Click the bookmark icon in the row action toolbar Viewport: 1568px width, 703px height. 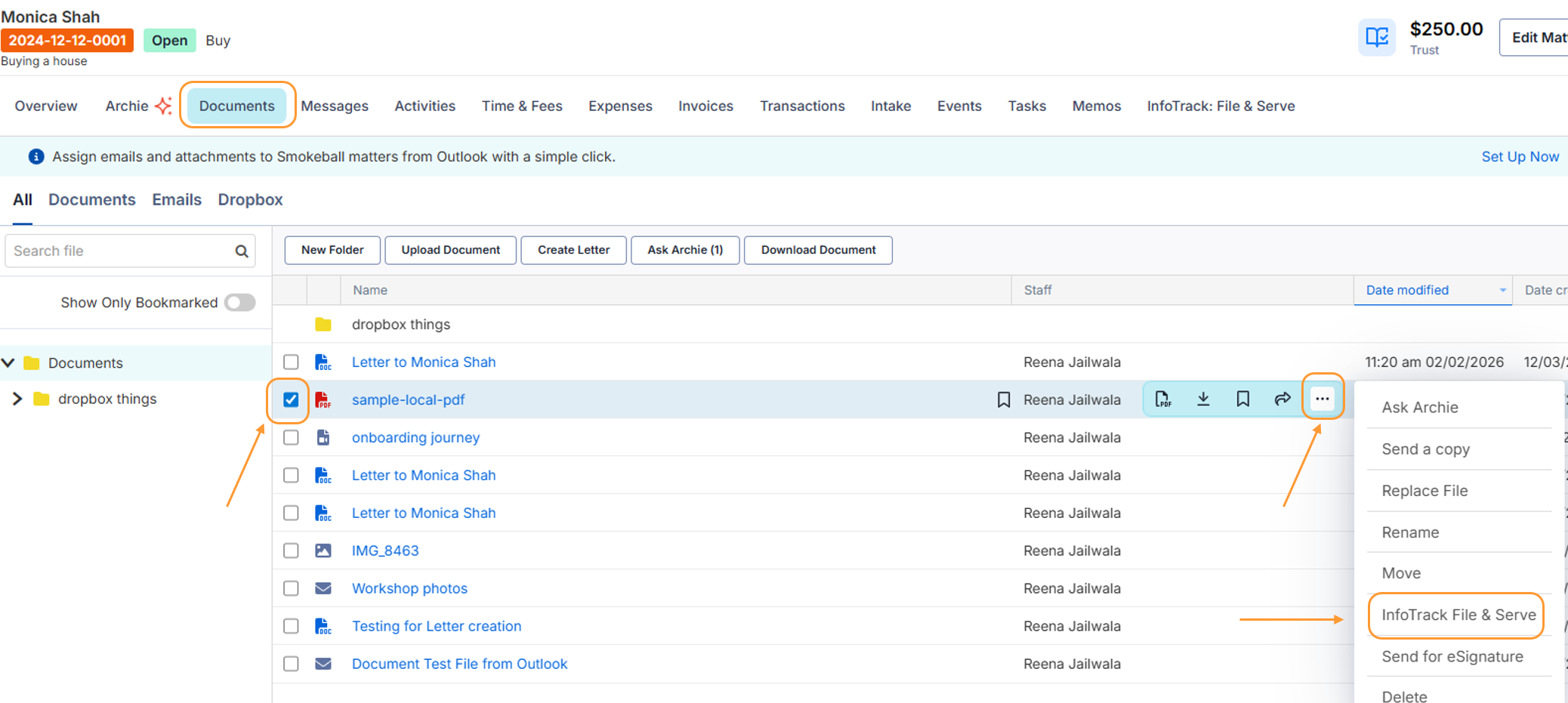[1242, 399]
